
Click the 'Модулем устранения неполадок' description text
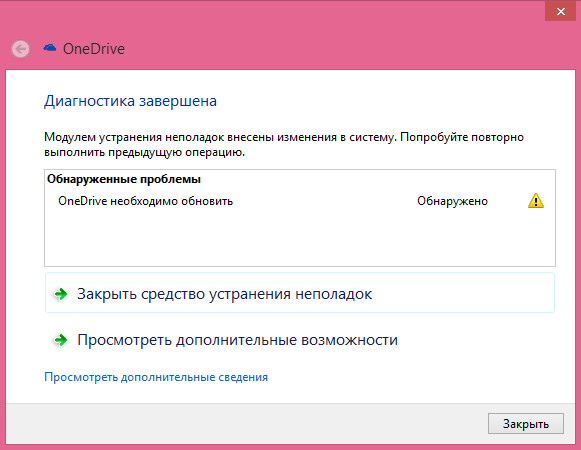coord(284,145)
